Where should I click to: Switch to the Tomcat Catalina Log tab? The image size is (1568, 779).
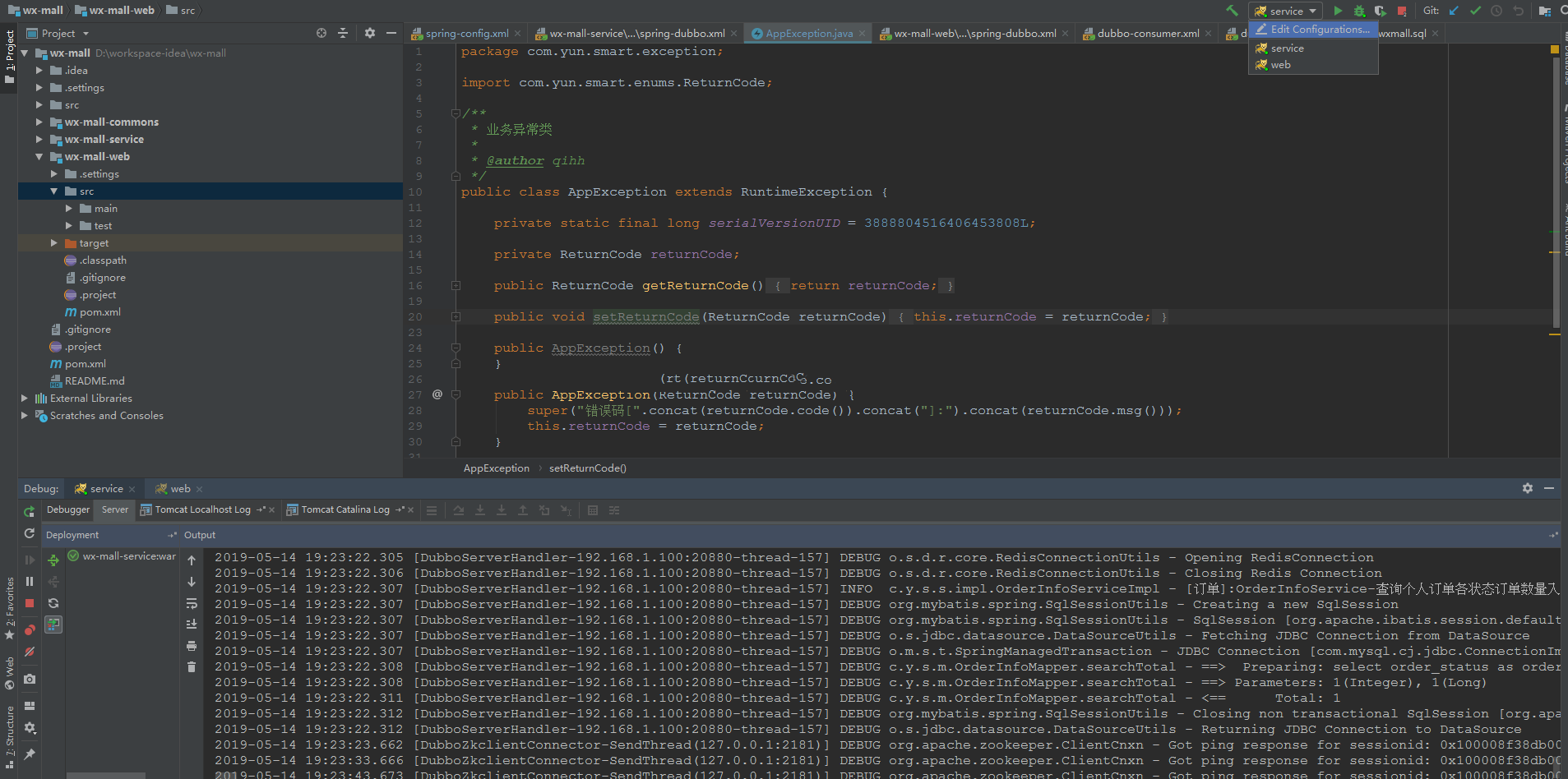pyautogui.click(x=345, y=509)
